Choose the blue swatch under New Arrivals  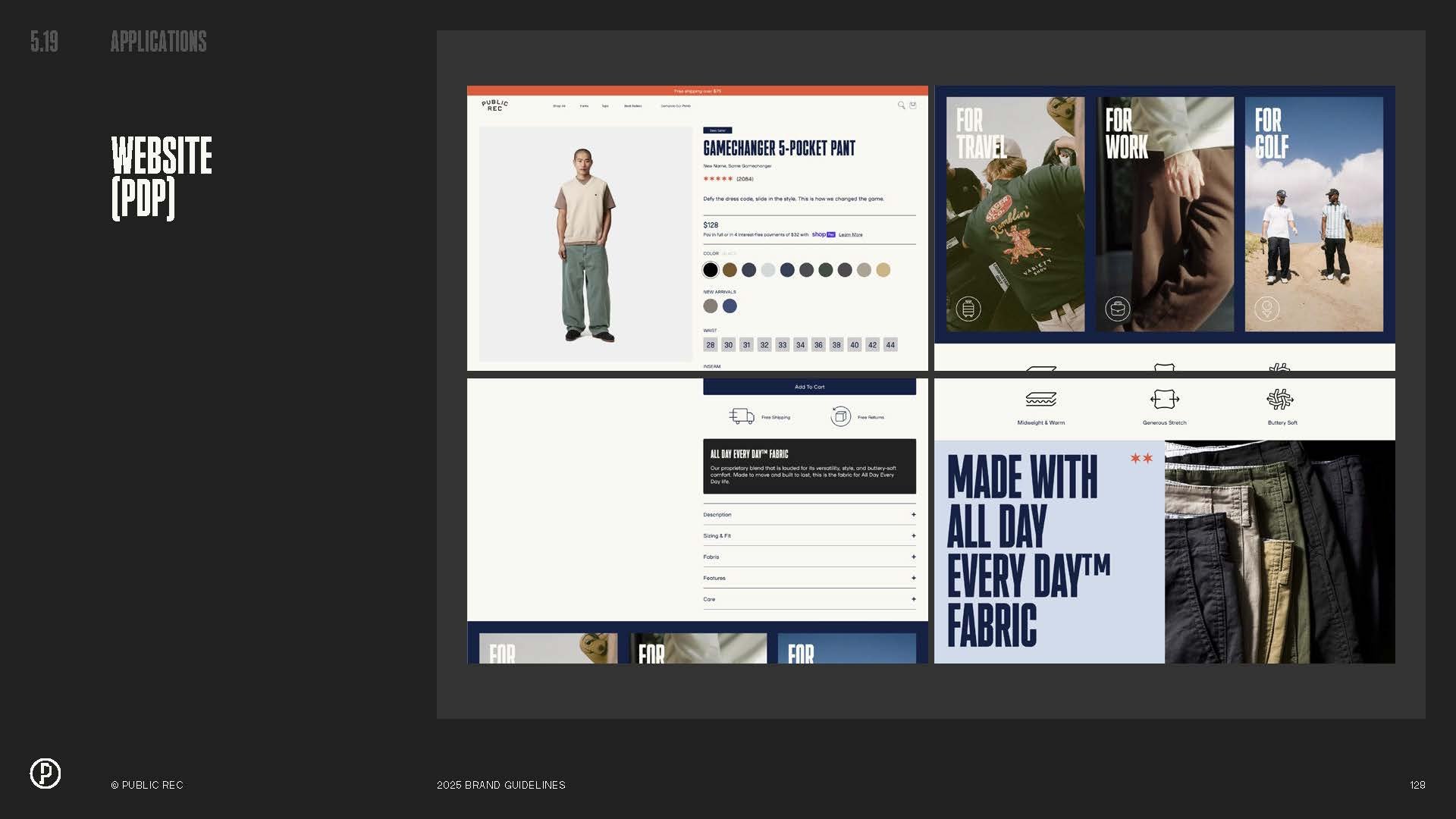point(730,306)
